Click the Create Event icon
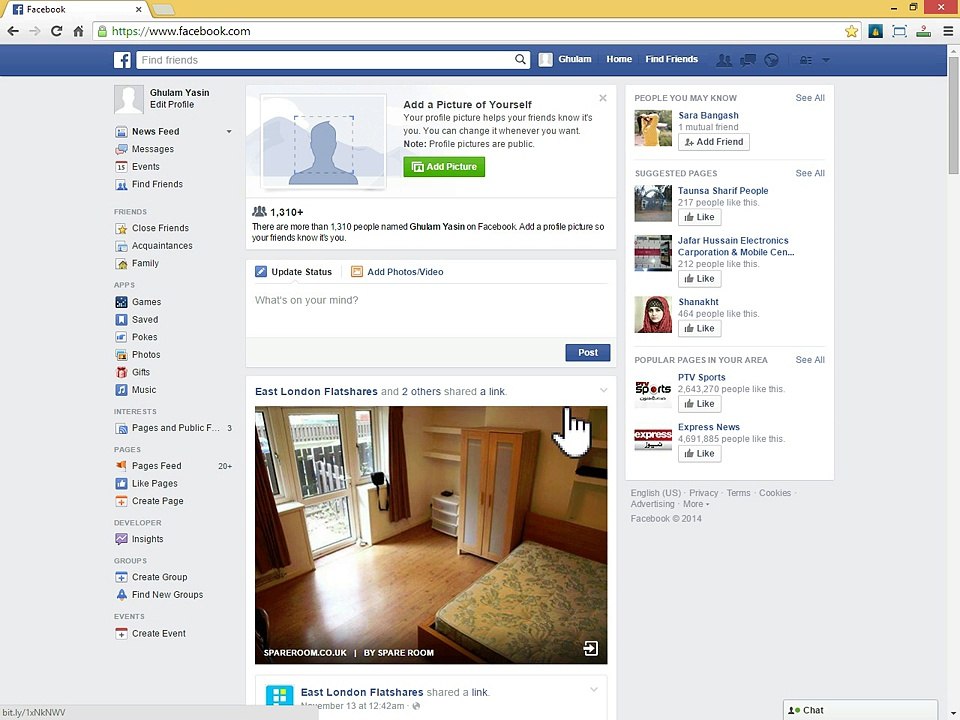The height and width of the screenshot is (720, 960). point(121,634)
